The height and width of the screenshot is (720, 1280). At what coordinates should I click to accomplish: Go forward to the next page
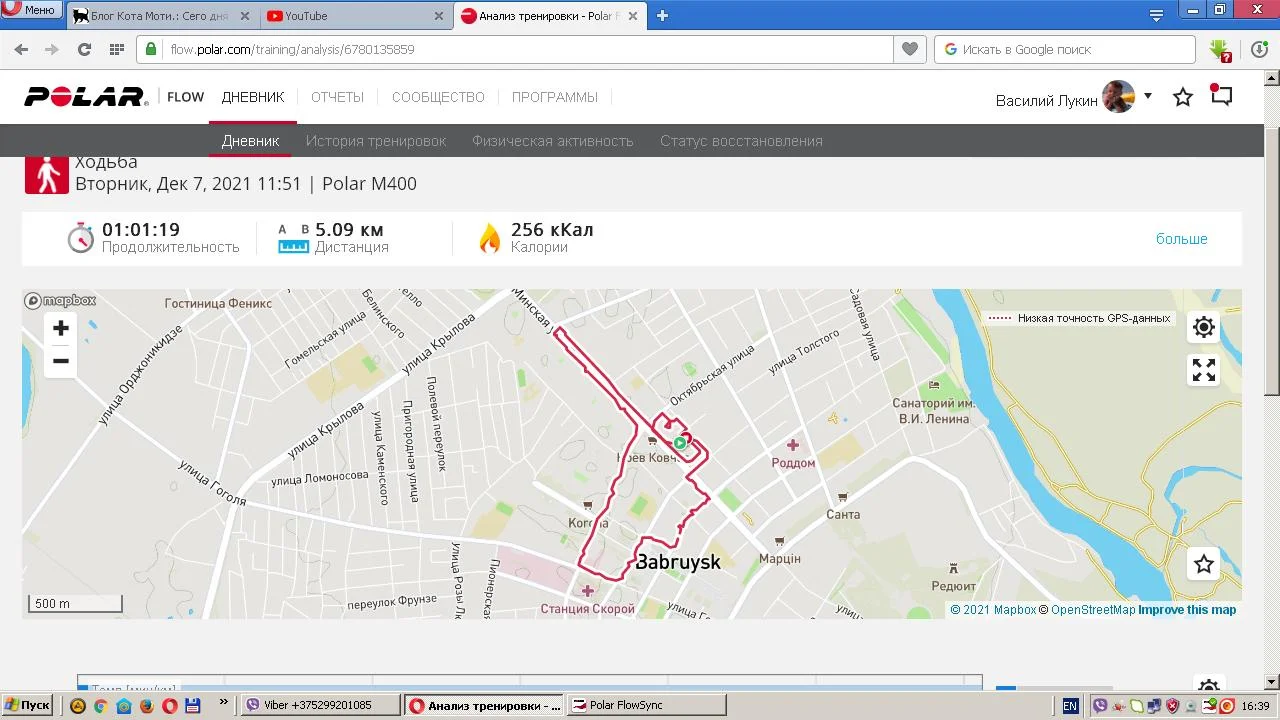(x=52, y=49)
